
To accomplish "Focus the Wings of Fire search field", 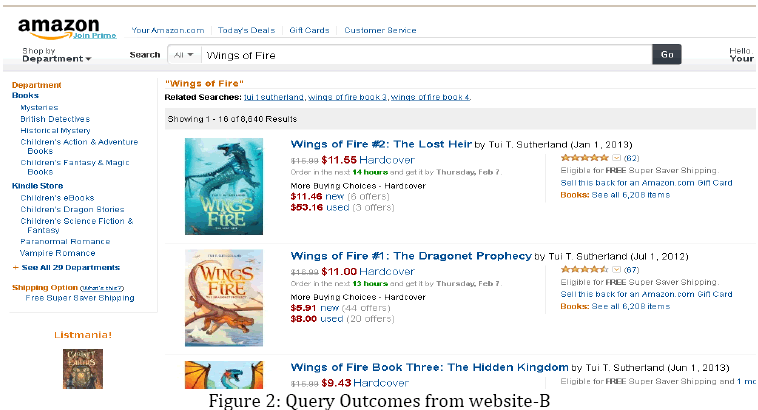I will tap(426, 55).
